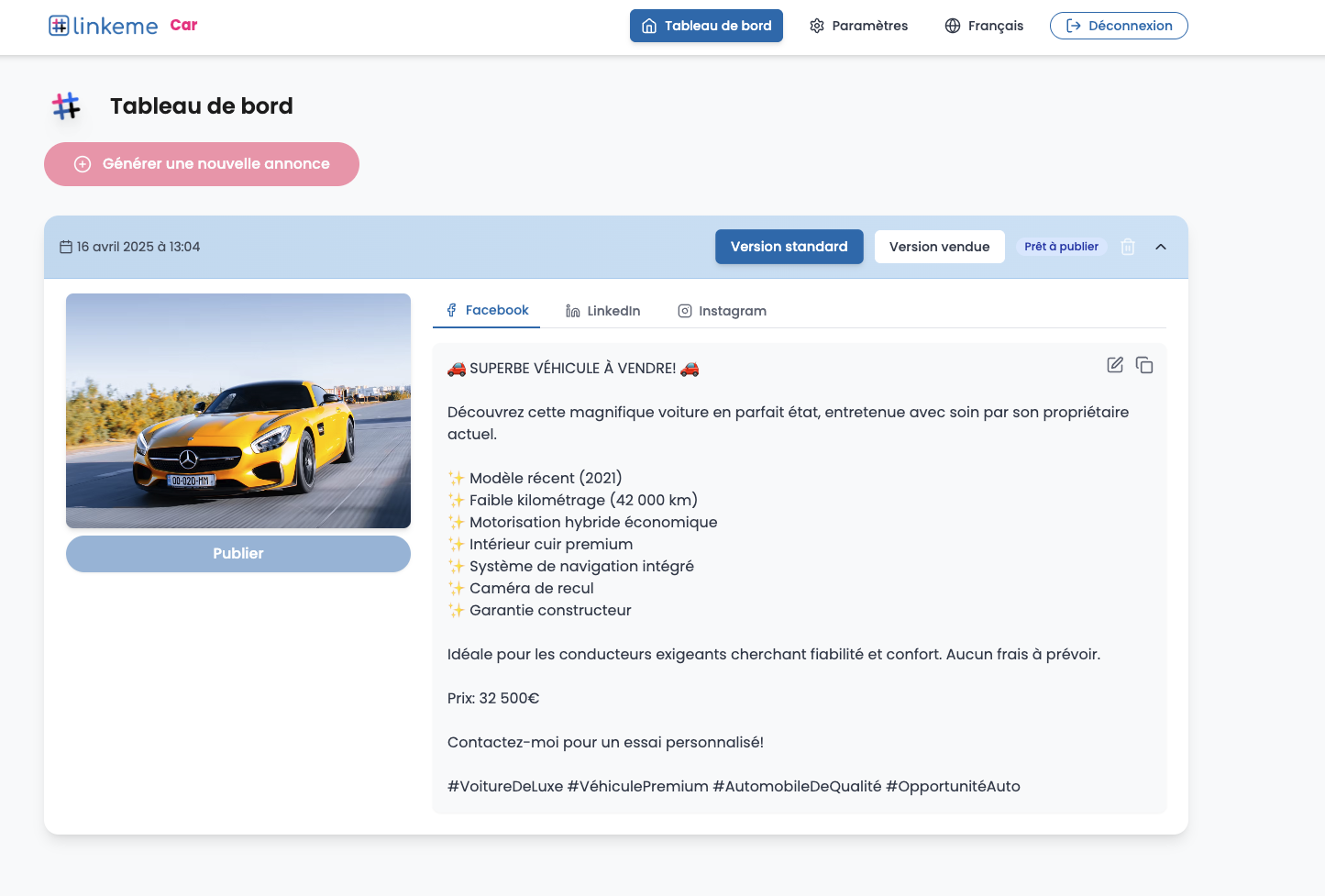Click the hashtag icon above Tableau de bord
Screen dimensions: 1325x896
pyautogui.click(x=64, y=105)
